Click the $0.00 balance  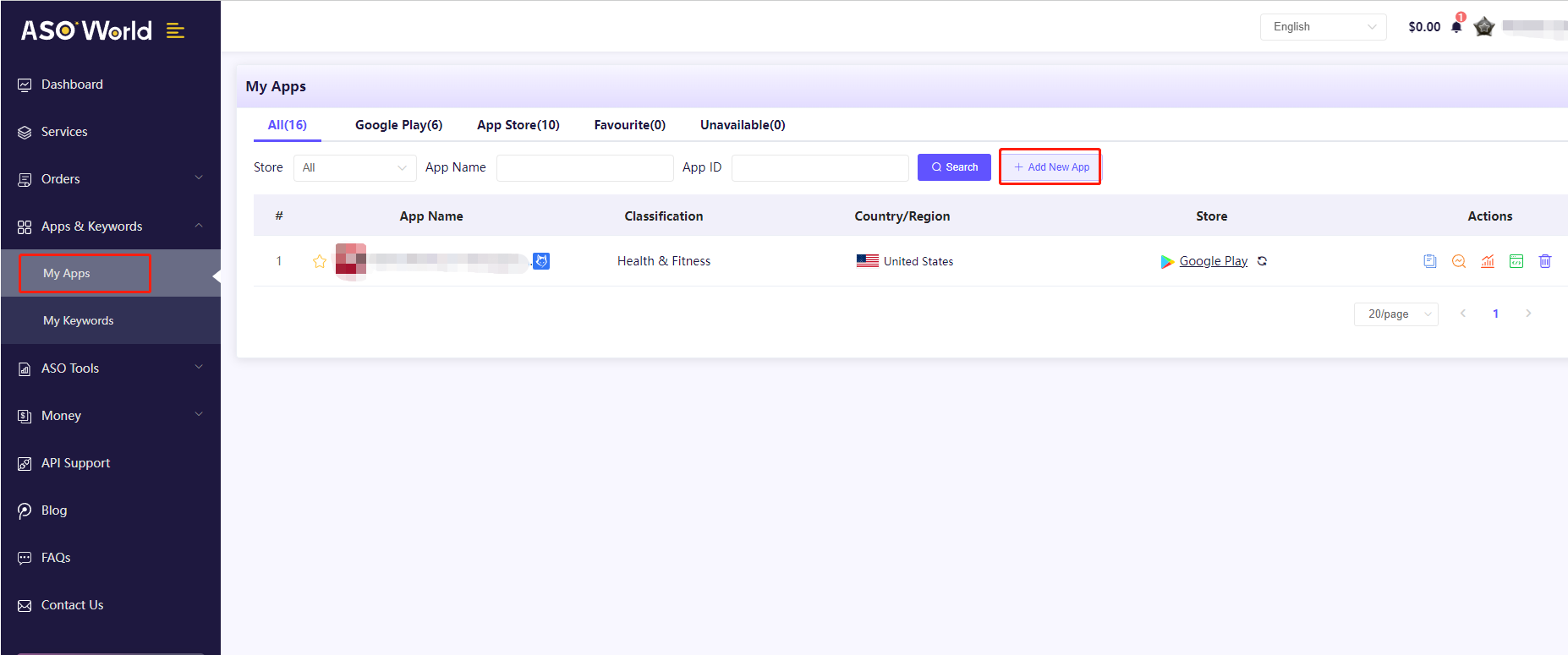tap(1424, 27)
